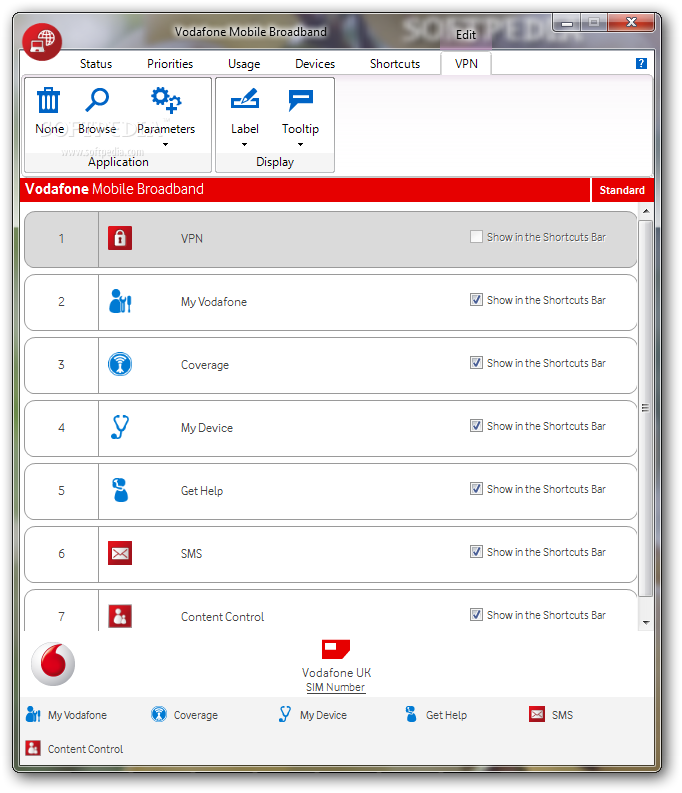
Task: Select the Coverage row label
Action: pyautogui.click(x=205, y=365)
